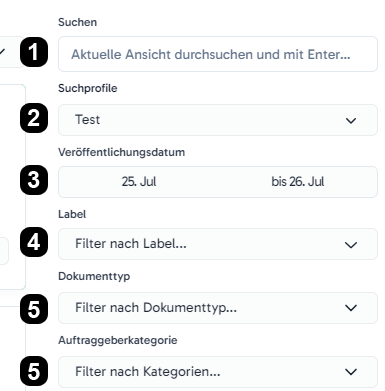
Task: Click the chevron arrow in the Label filter
Action: 351,245
